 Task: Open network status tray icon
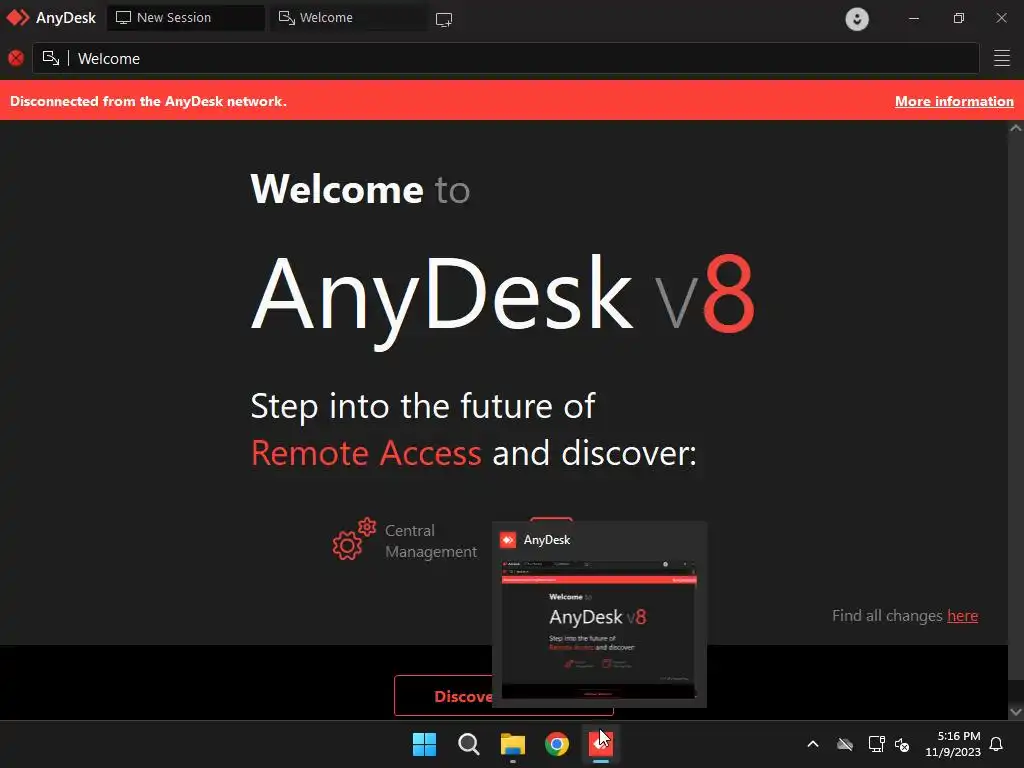(x=876, y=744)
